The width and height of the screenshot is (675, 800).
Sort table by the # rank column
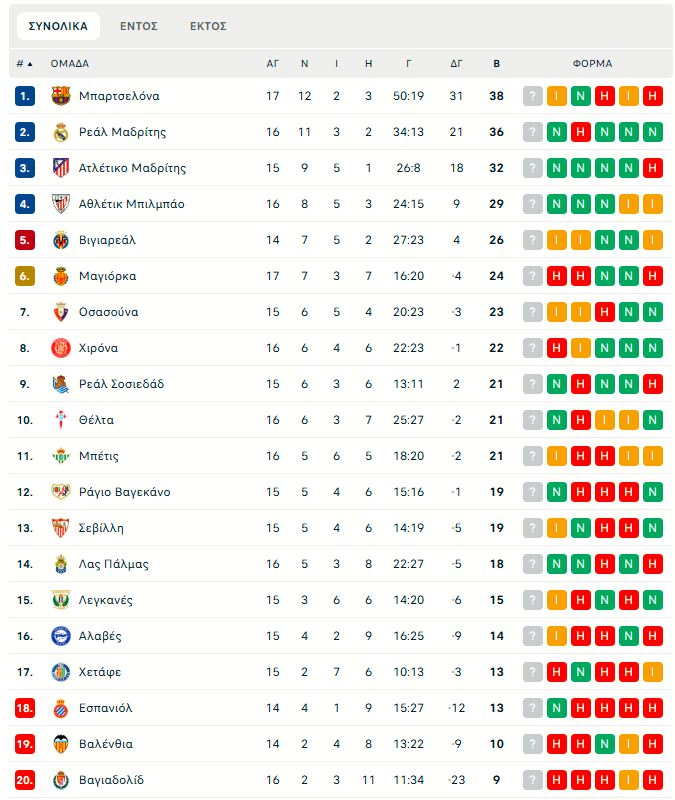(24, 63)
